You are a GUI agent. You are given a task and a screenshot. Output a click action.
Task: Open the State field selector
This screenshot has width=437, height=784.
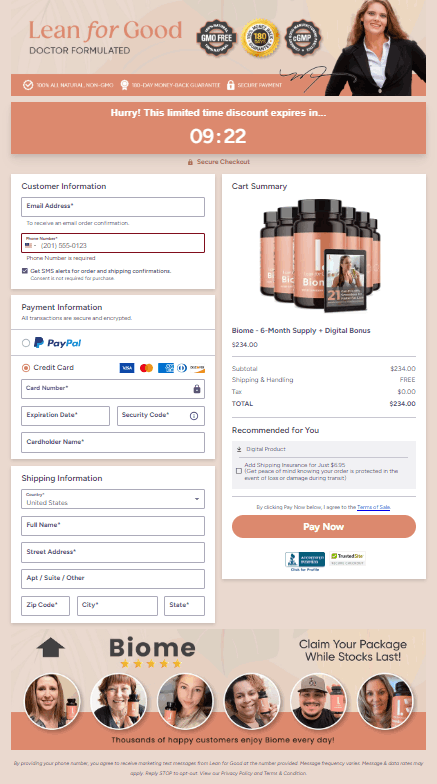point(184,606)
